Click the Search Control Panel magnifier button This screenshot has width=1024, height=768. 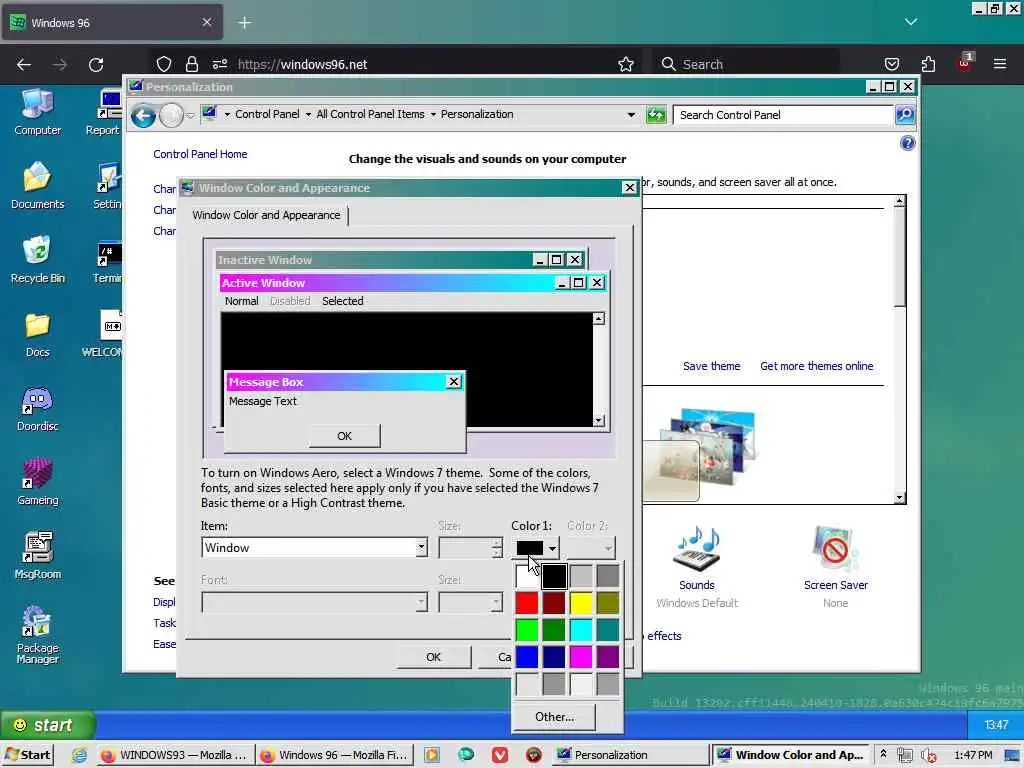[904, 115]
